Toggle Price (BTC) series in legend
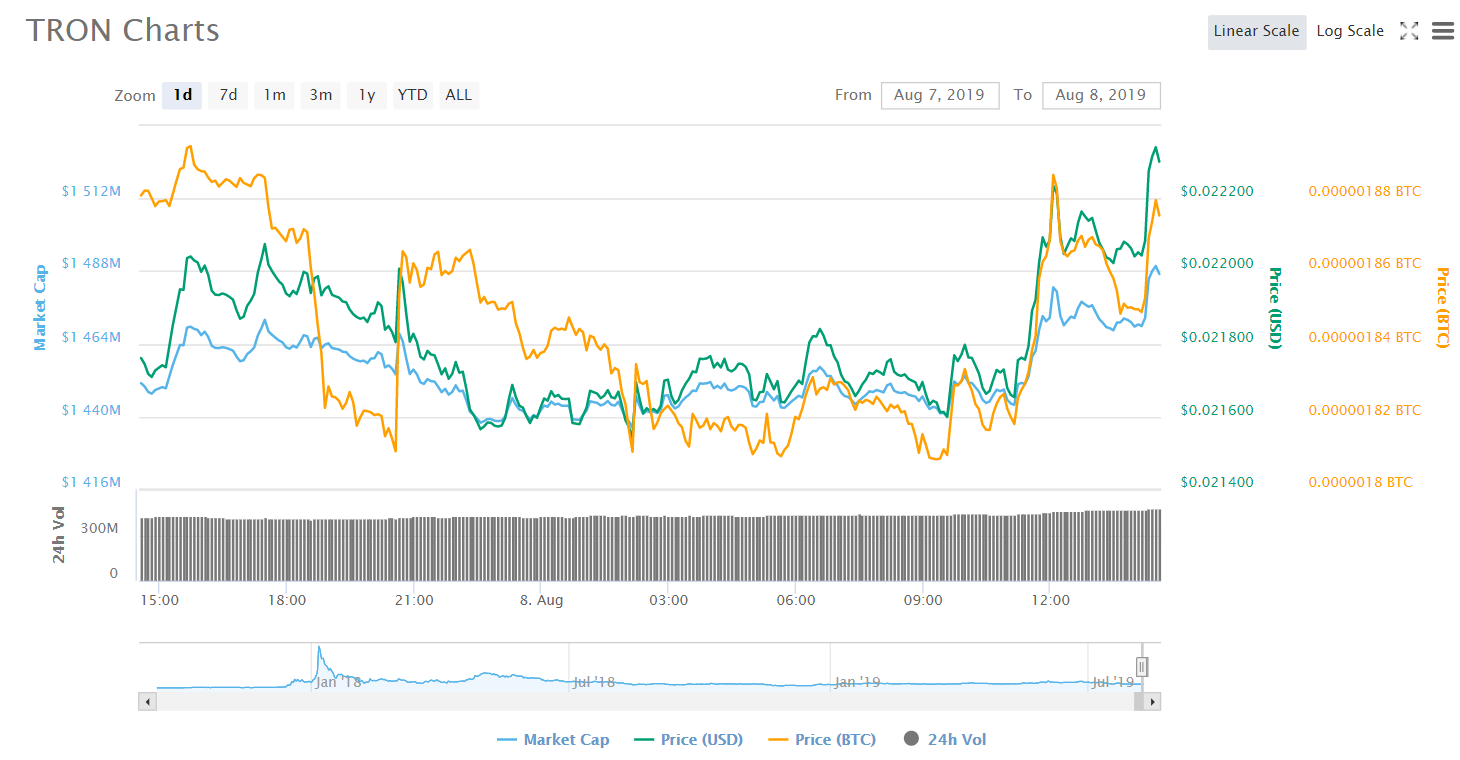The image size is (1460, 760). click(x=822, y=740)
